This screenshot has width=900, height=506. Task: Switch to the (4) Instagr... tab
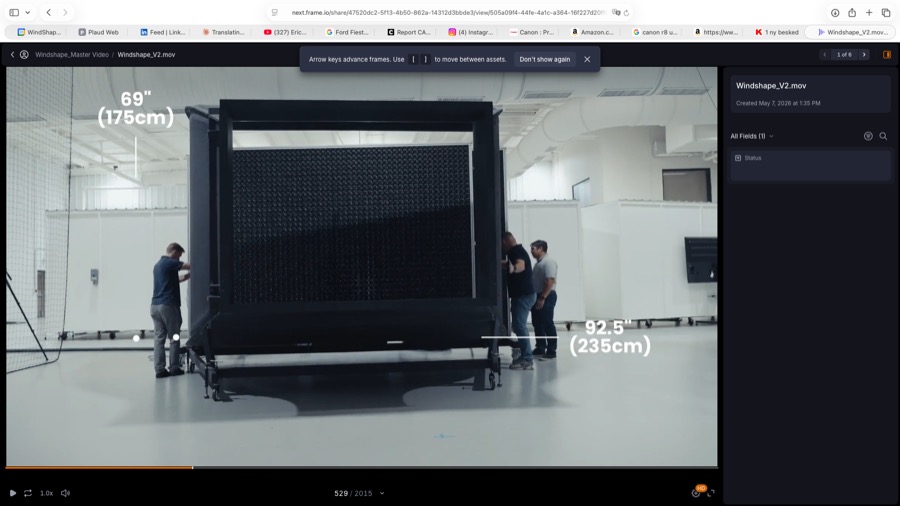pos(471,32)
